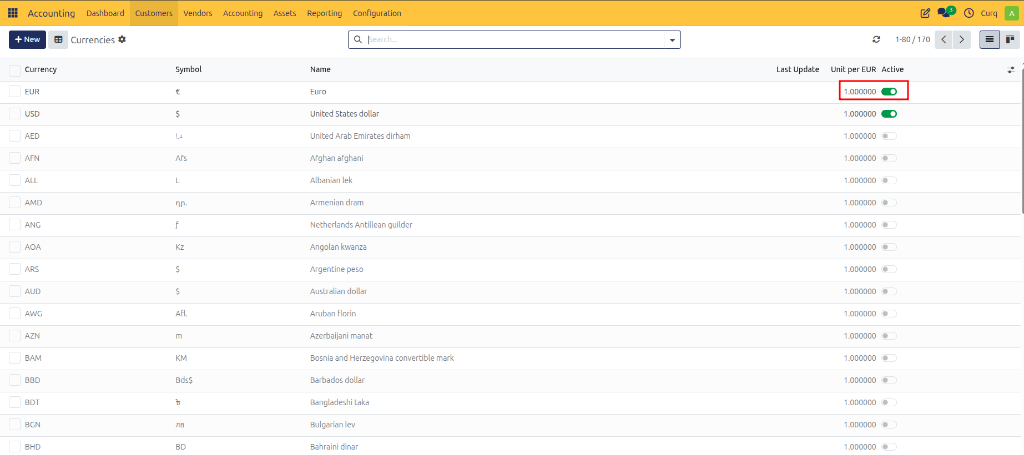1024x455 pixels.
Task: Open optional columns adjust icon
Action: (x=1011, y=69)
